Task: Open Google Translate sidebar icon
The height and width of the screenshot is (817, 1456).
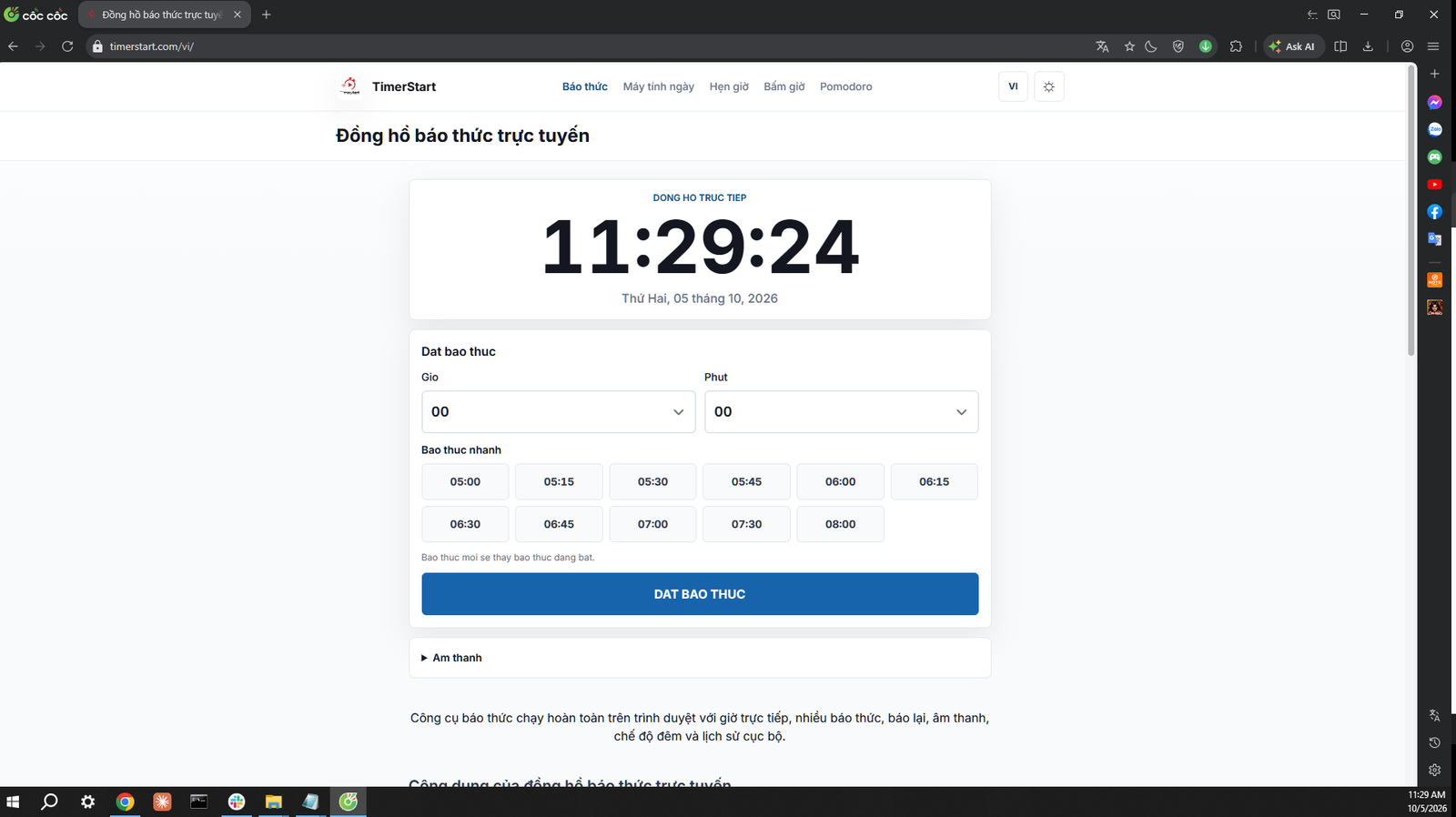Action: pos(1434,239)
